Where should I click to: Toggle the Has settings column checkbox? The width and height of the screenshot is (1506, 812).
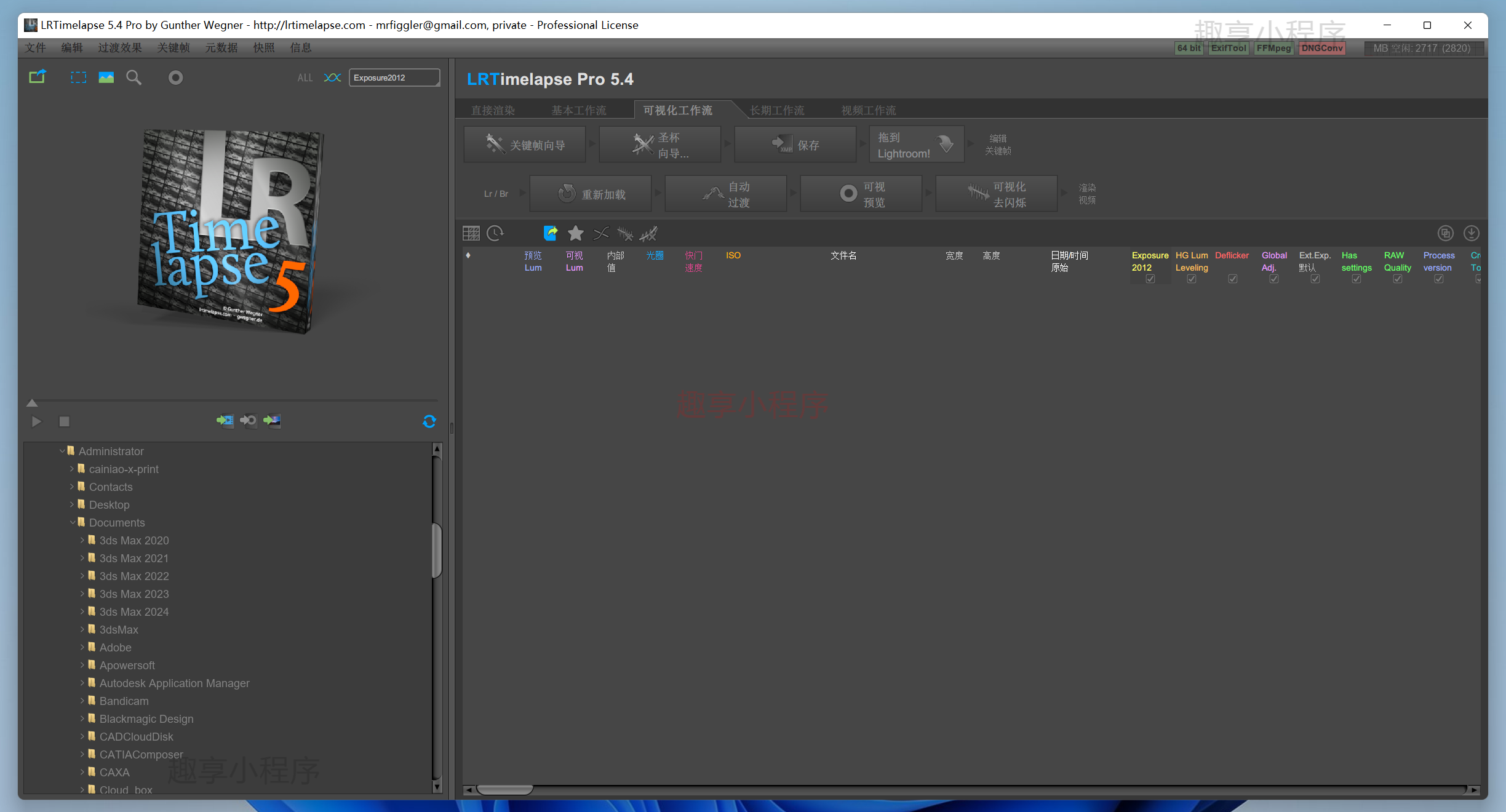(1357, 279)
